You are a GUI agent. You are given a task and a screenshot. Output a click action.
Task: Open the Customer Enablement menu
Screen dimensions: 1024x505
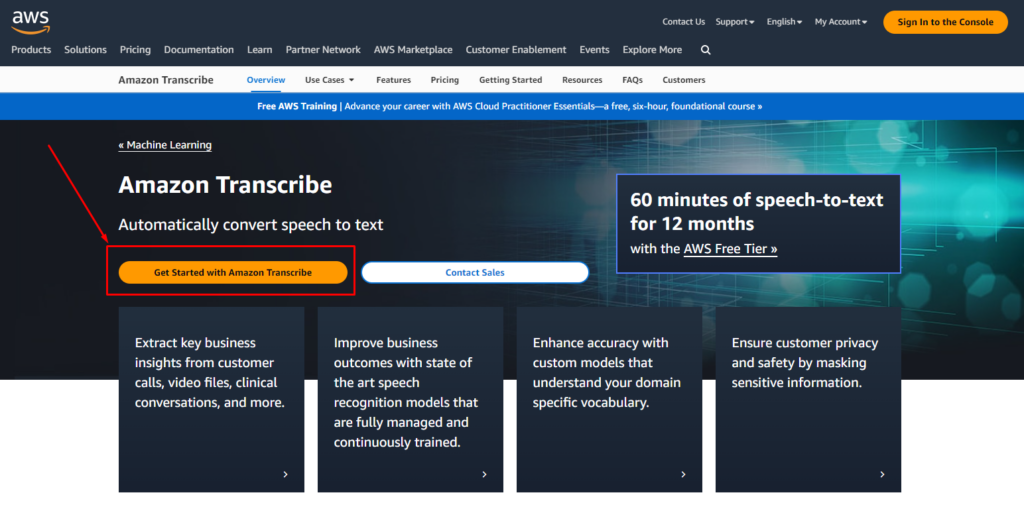pos(516,50)
